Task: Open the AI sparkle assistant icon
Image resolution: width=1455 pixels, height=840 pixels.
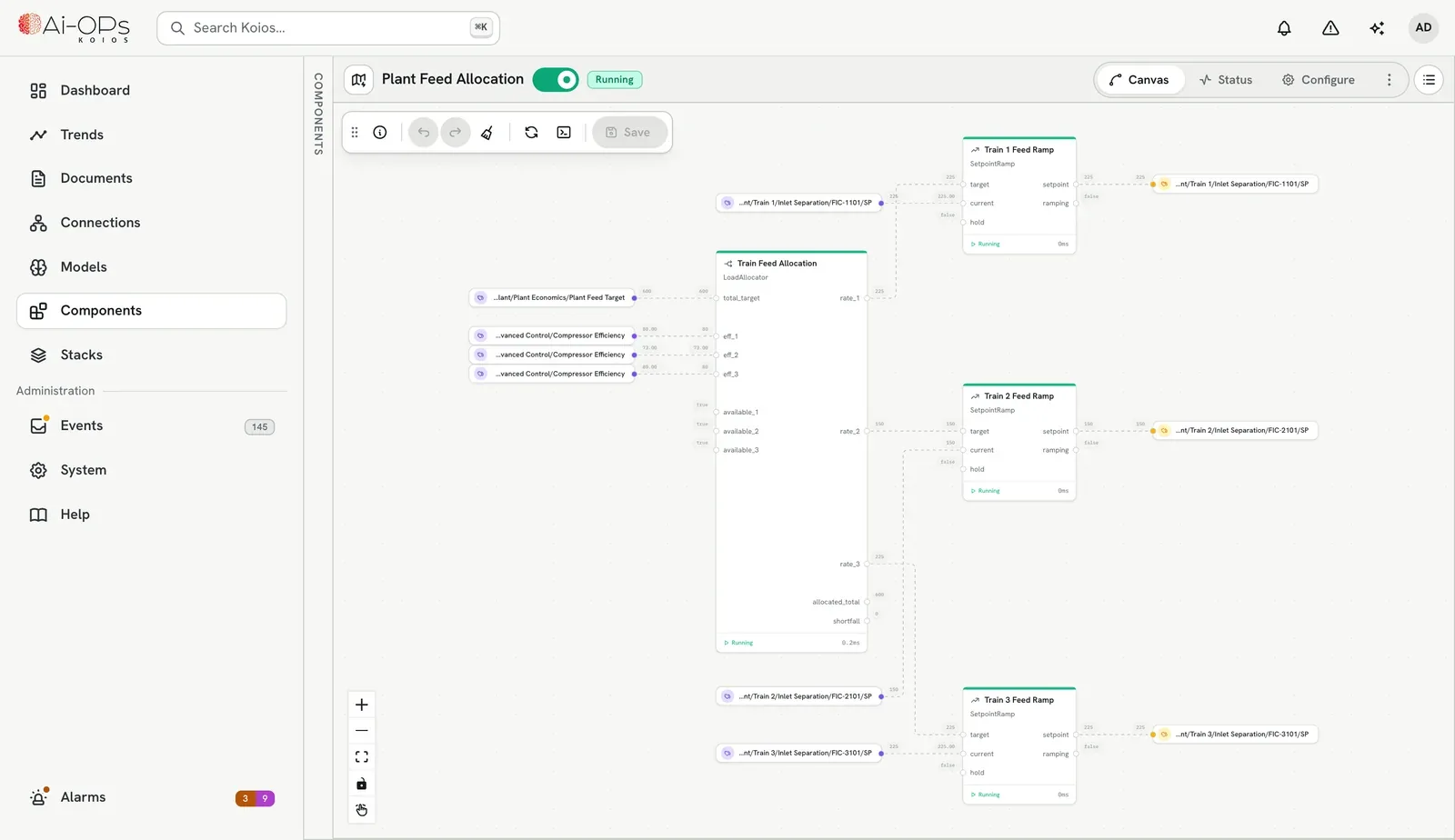Action: pos(1377,28)
